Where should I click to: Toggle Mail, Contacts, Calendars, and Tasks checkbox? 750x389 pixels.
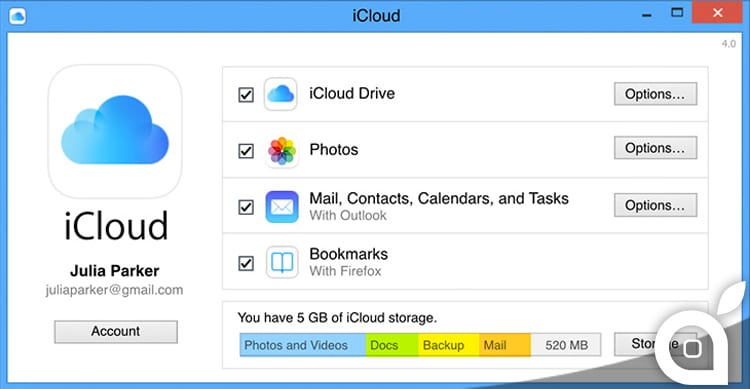coord(246,207)
